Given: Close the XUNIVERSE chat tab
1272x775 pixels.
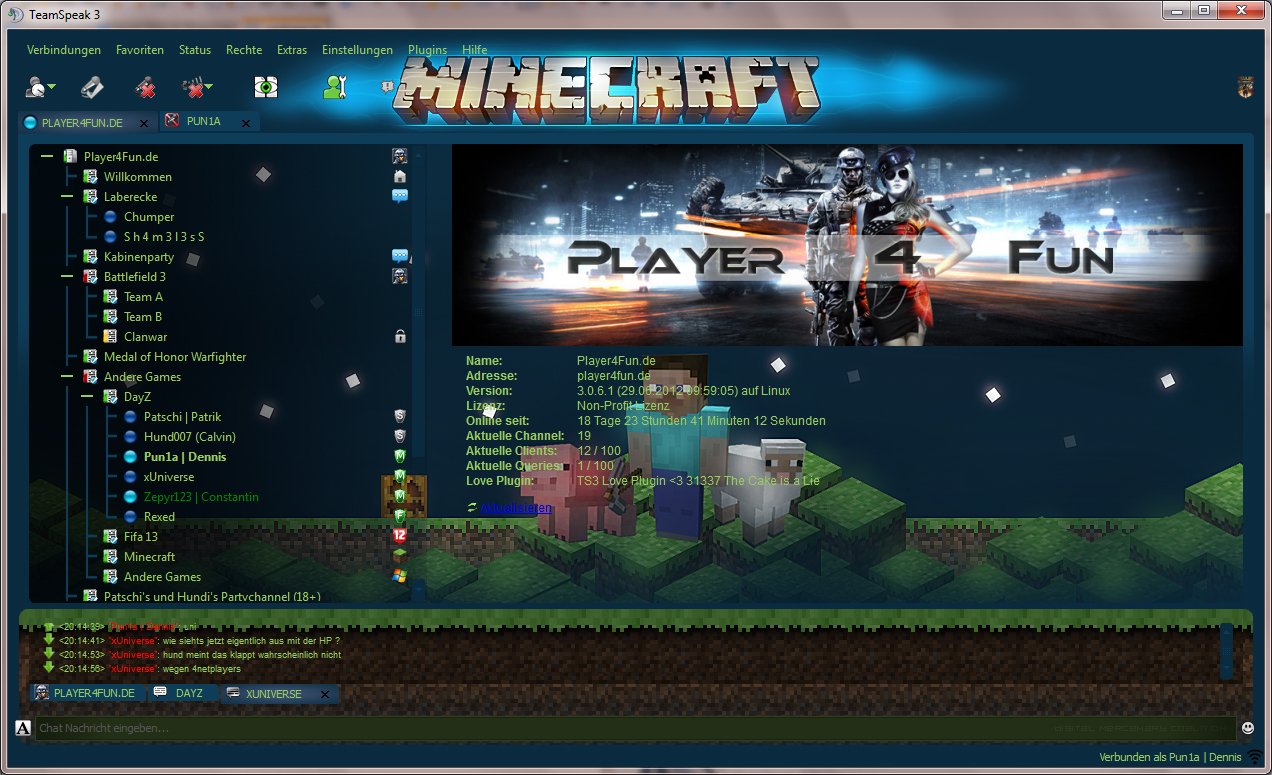Looking at the screenshot, I should 325,694.
